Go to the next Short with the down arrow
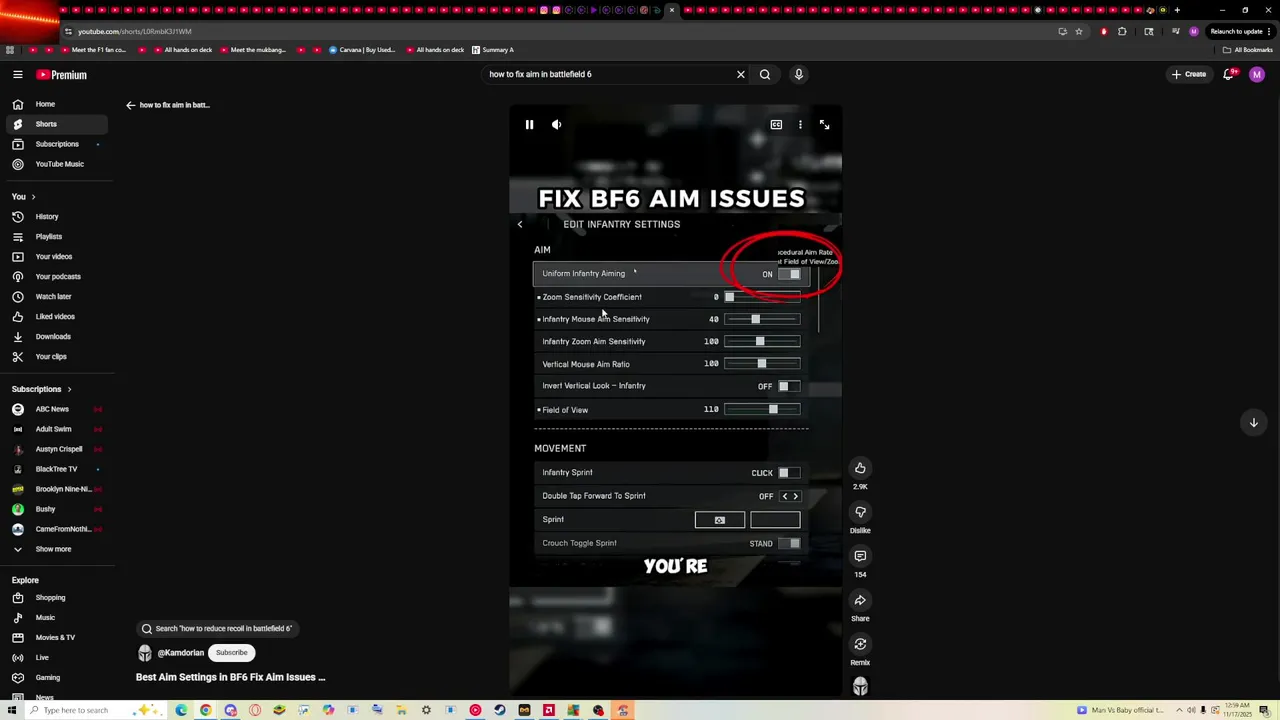 pos(1253,422)
